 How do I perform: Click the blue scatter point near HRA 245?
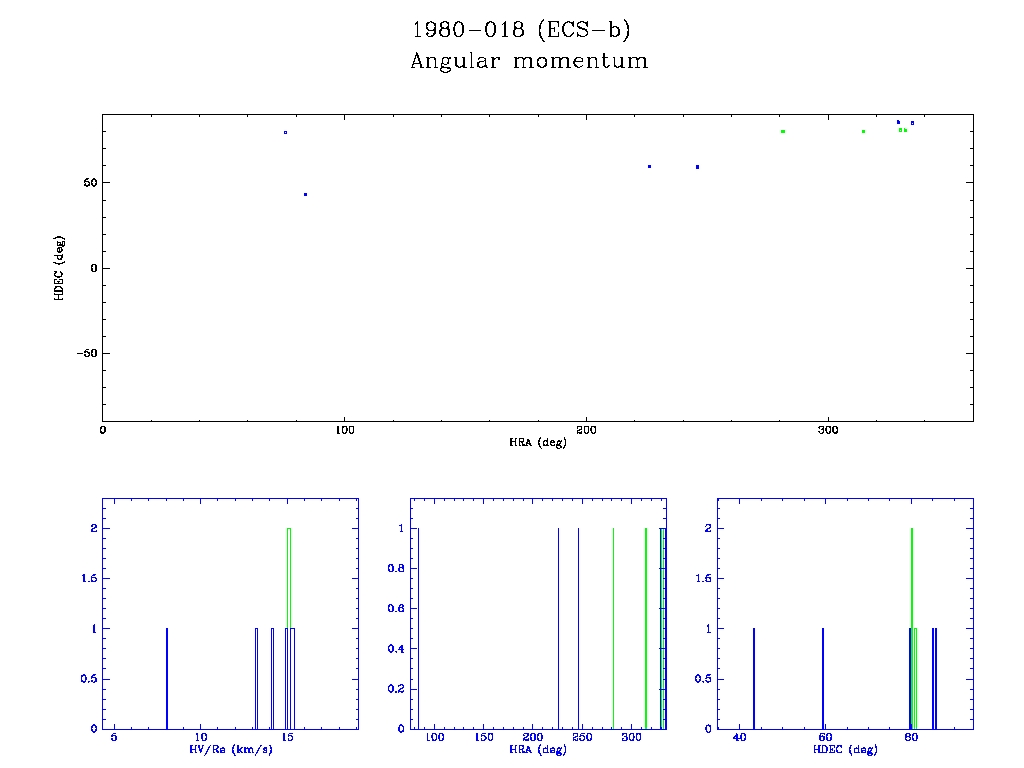pos(697,167)
